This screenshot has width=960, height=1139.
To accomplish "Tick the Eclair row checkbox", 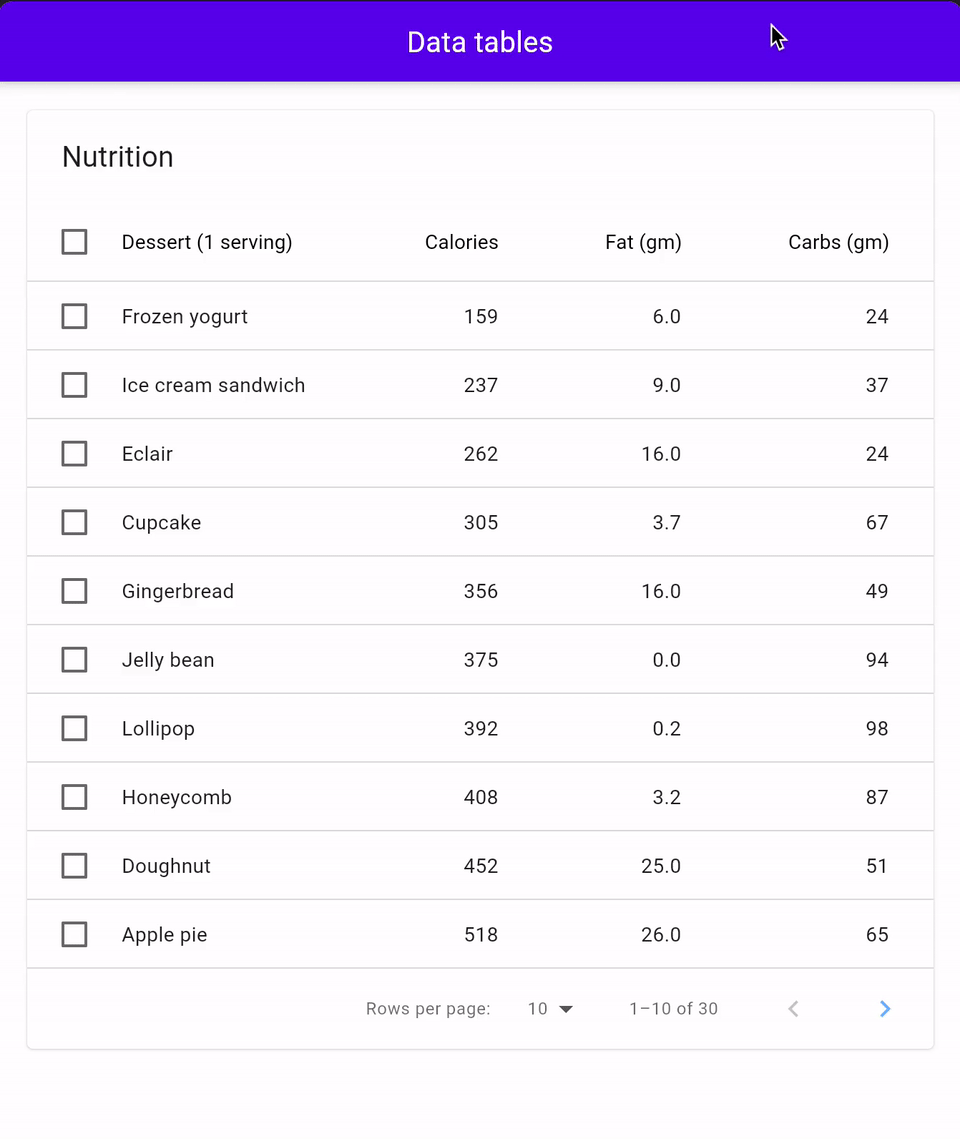I will click(74, 454).
